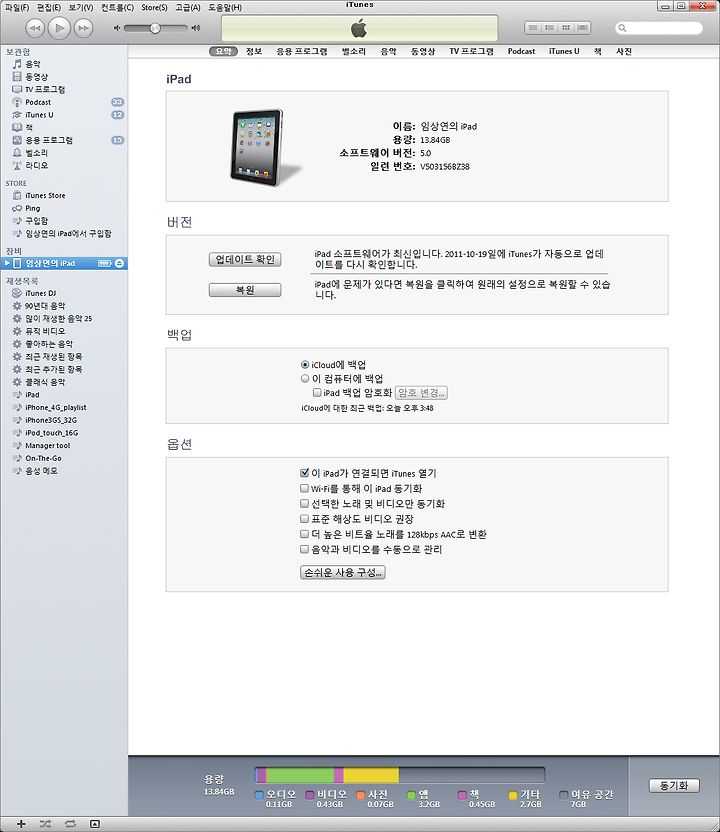Viewport: 720px width, 832px height.
Task: Click the 암호 변경... button
Action: pos(421,393)
